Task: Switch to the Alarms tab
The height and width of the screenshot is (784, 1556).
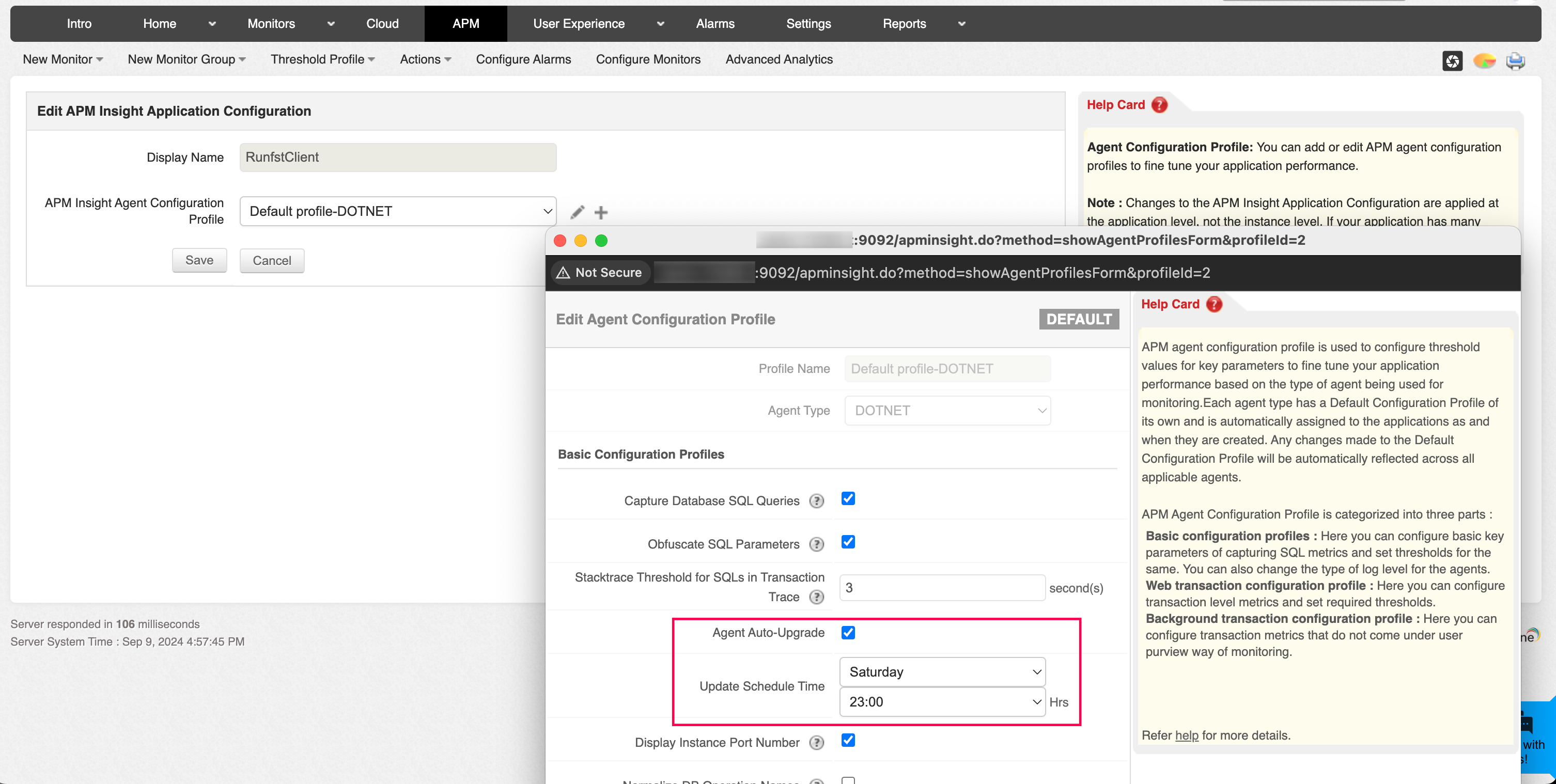Action: pyautogui.click(x=715, y=24)
